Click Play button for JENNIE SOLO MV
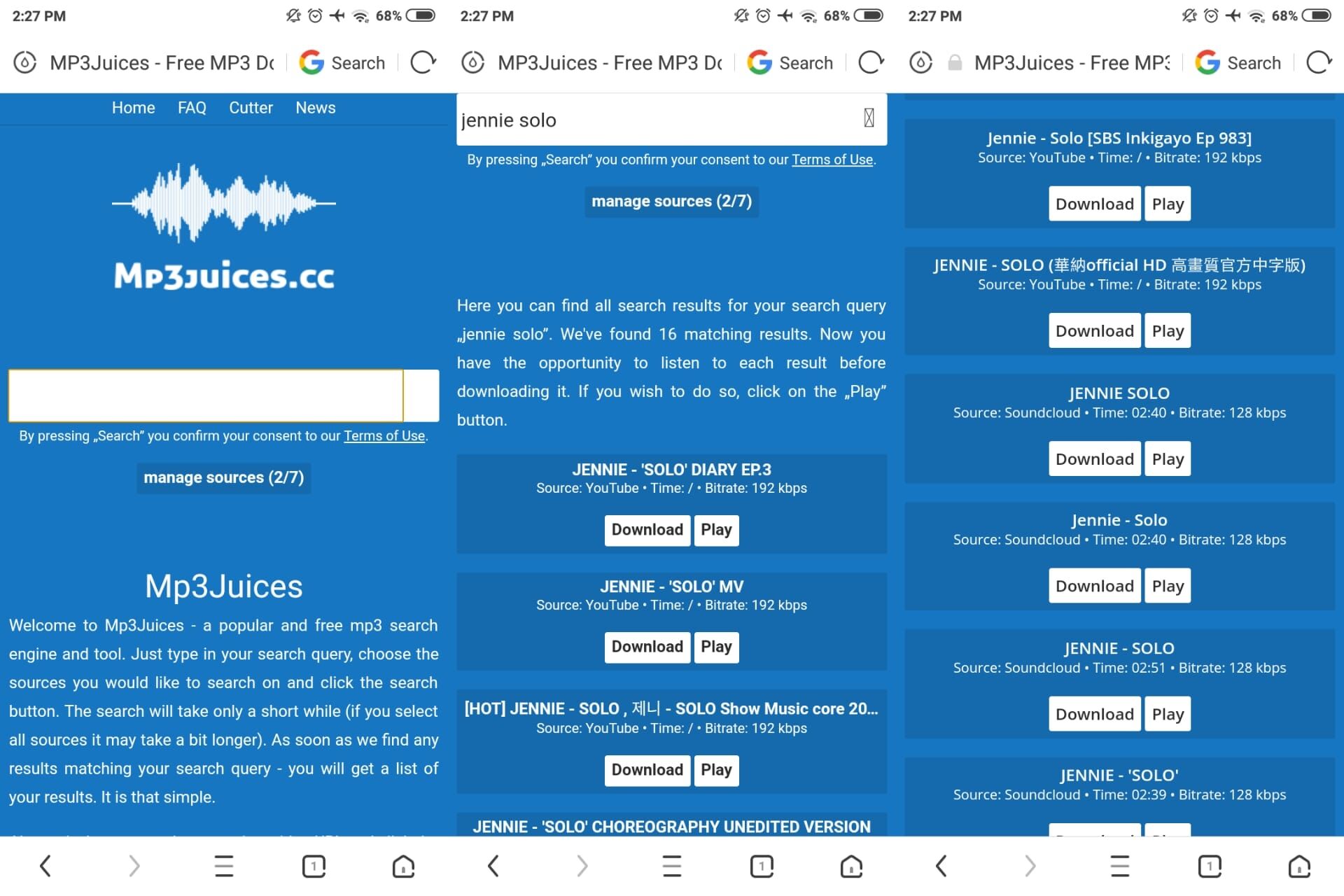The image size is (1344, 896). click(715, 646)
